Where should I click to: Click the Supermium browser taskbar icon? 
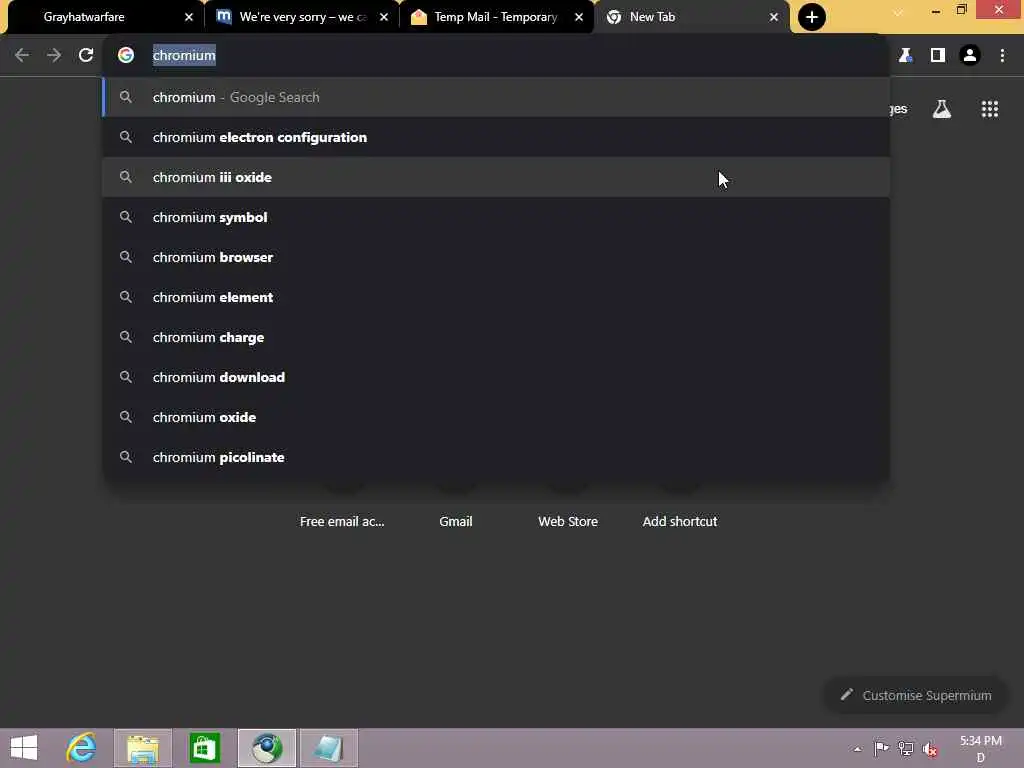[267, 748]
